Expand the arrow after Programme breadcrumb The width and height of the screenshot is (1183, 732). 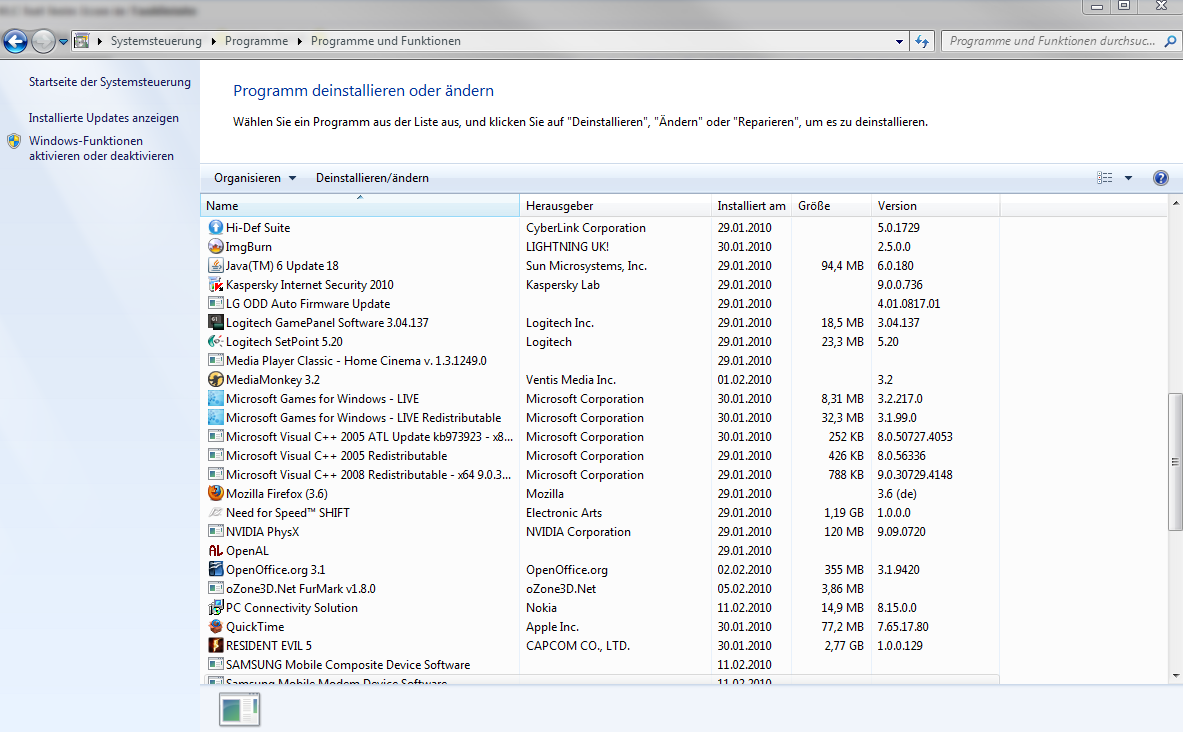(300, 42)
